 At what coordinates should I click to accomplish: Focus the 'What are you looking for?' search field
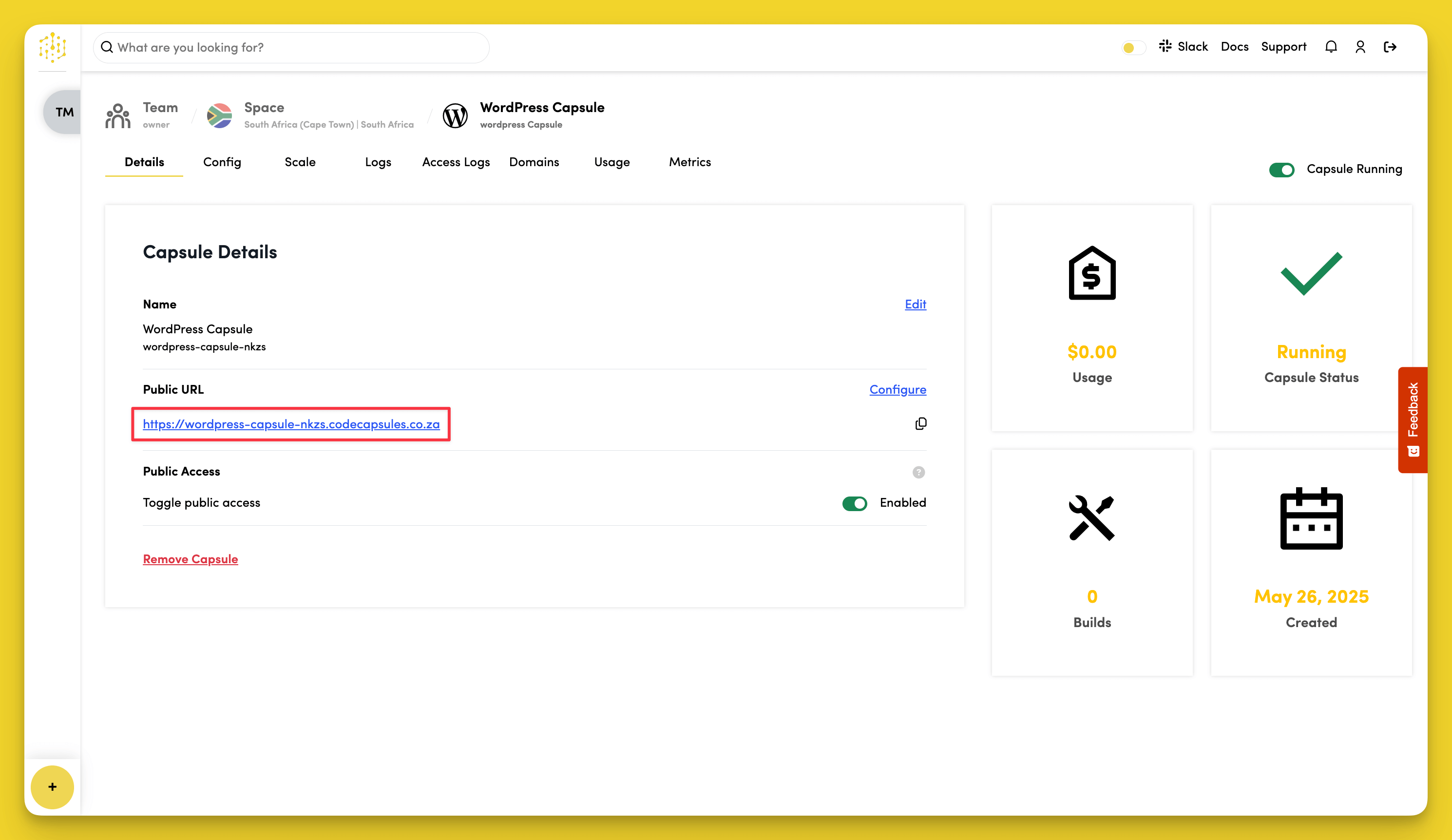291,47
